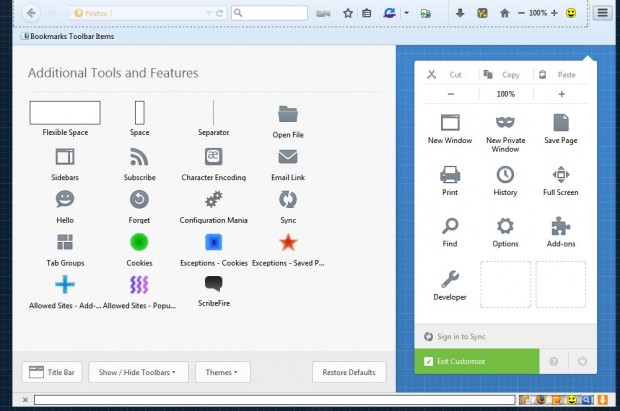Pick the Allowed Sites - Add-ons plus icon

coord(65,284)
